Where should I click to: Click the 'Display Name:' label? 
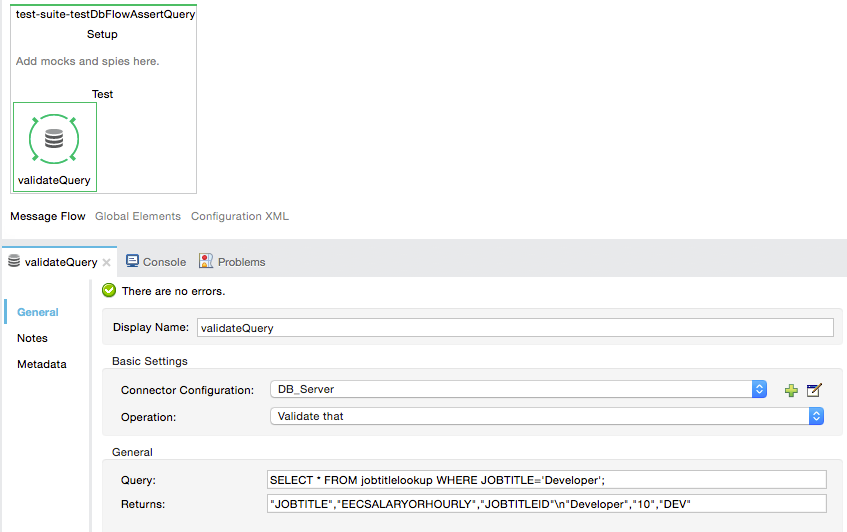point(151,327)
